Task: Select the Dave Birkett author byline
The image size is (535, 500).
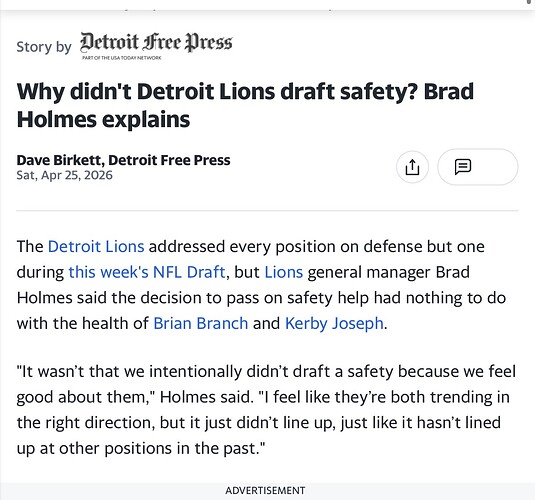Action: tap(123, 160)
